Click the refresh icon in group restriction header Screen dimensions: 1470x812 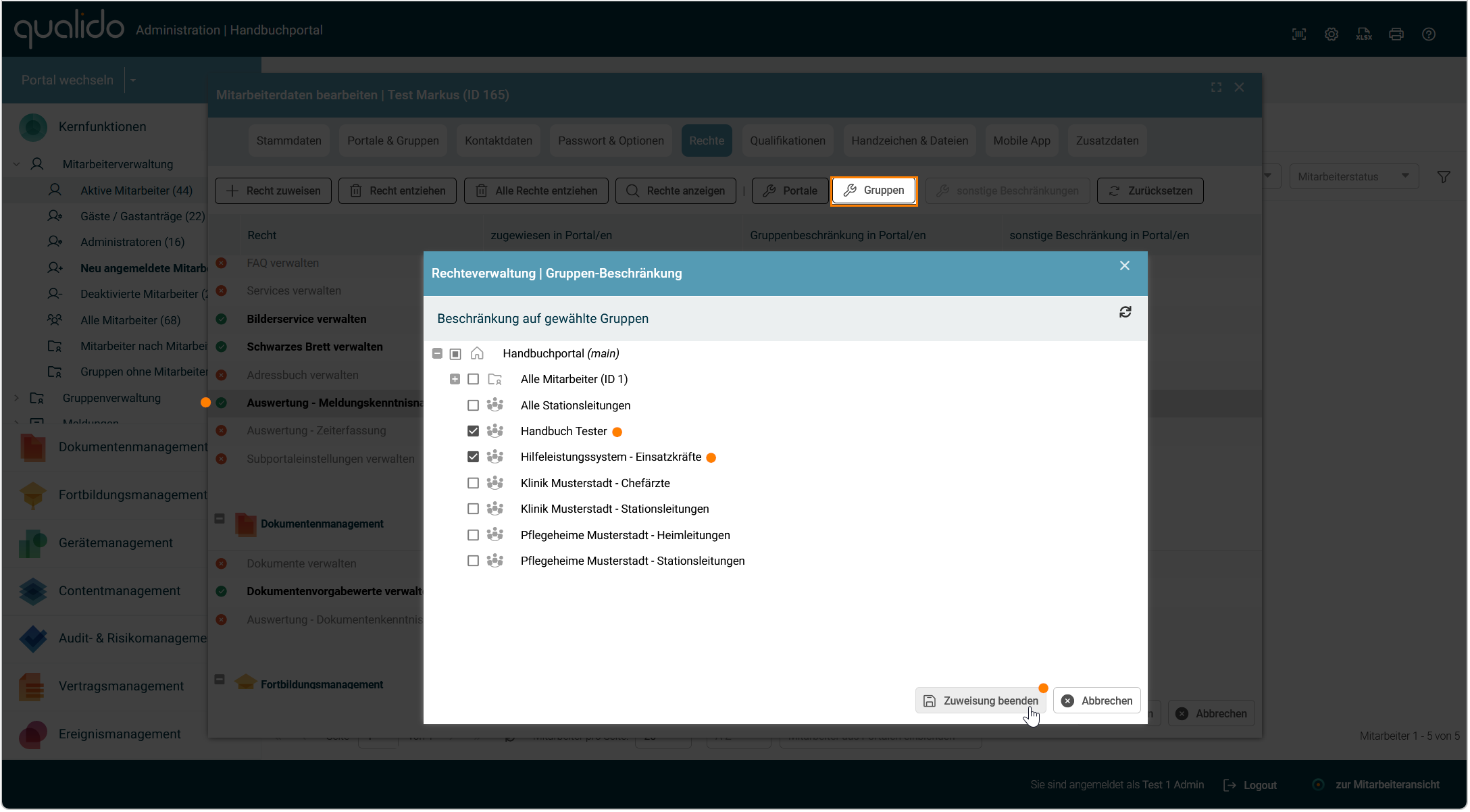[x=1125, y=312]
